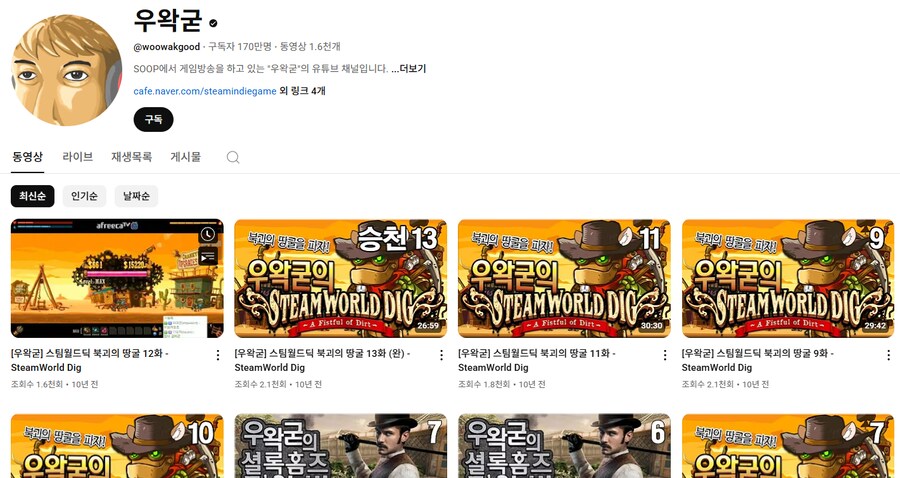Screen dimensions: 900x478
Task: Switch to the 동영상 tab
Action: pos(28,157)
